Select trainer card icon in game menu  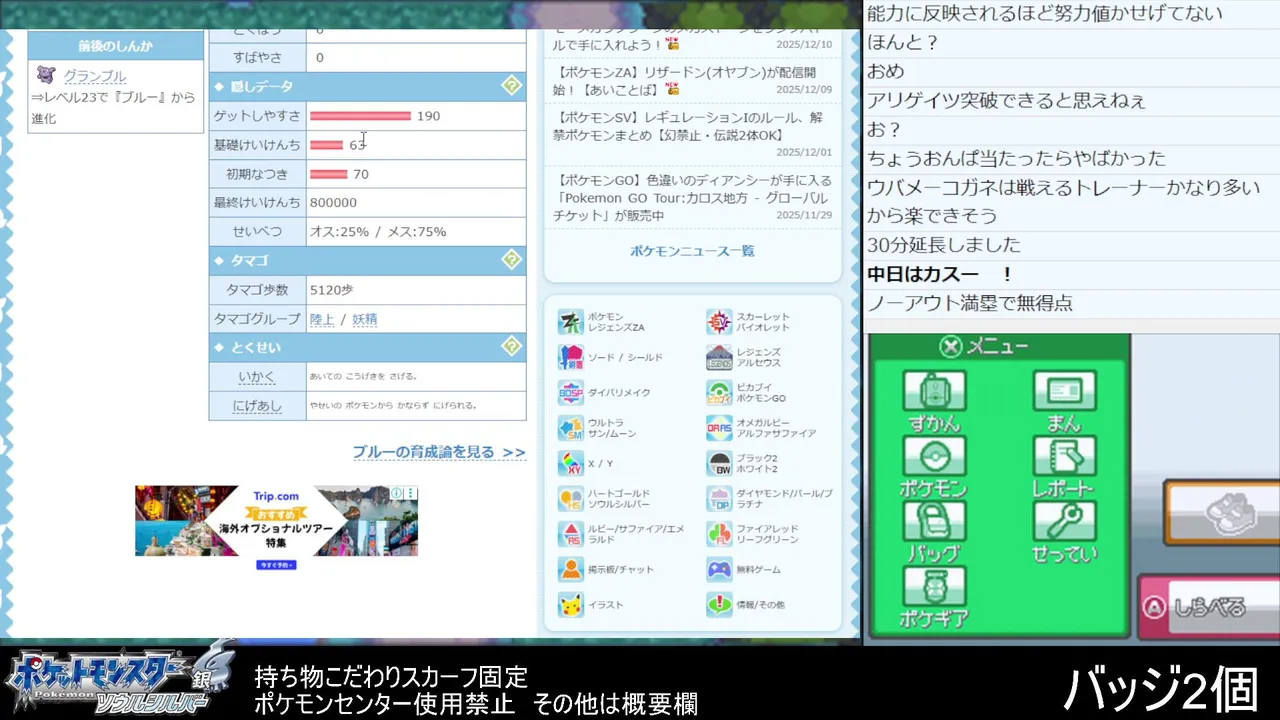pyautogui.click(x=1064, y=402)
